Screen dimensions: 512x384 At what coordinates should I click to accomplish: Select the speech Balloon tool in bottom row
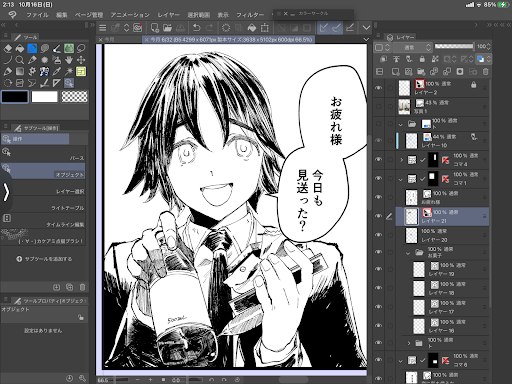coord(32,83)
